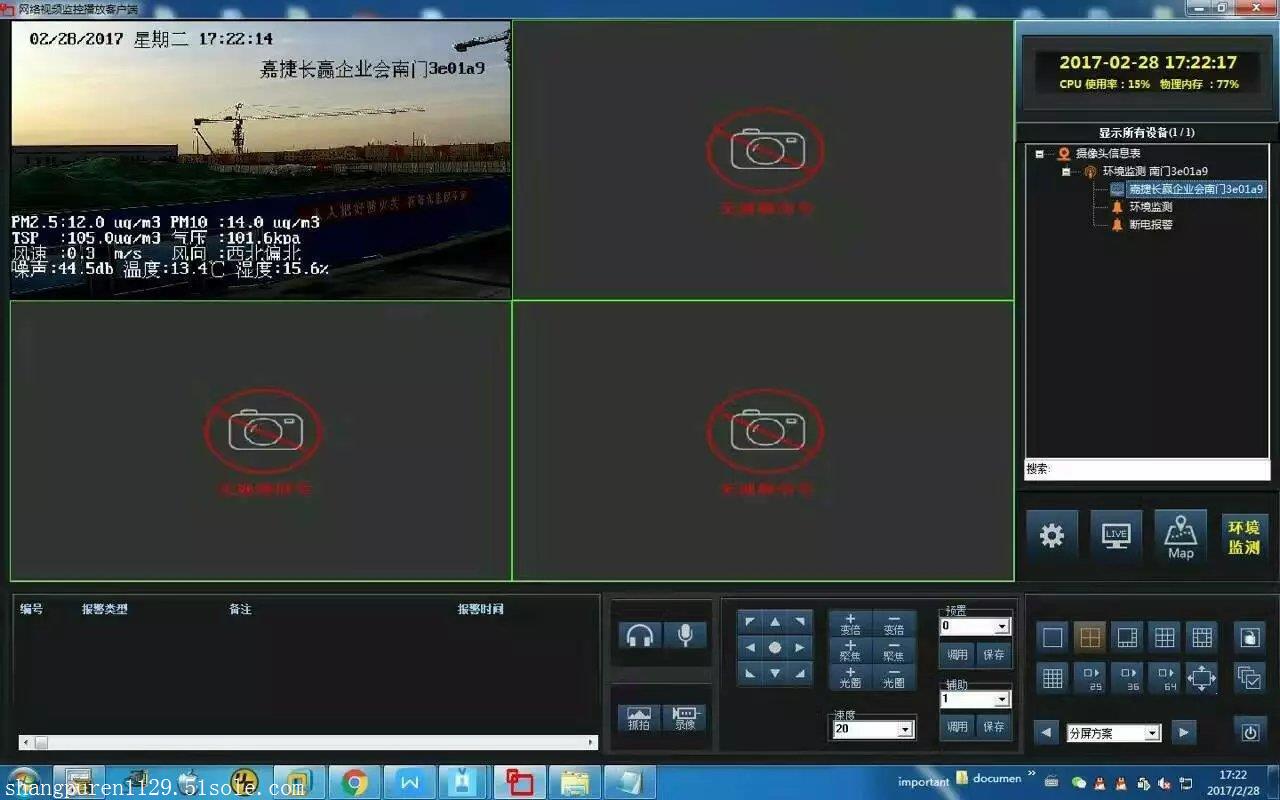This screenshot has height=800, width=1280.
Task: Click the lock screen icon
Action: click(1250, 637)
